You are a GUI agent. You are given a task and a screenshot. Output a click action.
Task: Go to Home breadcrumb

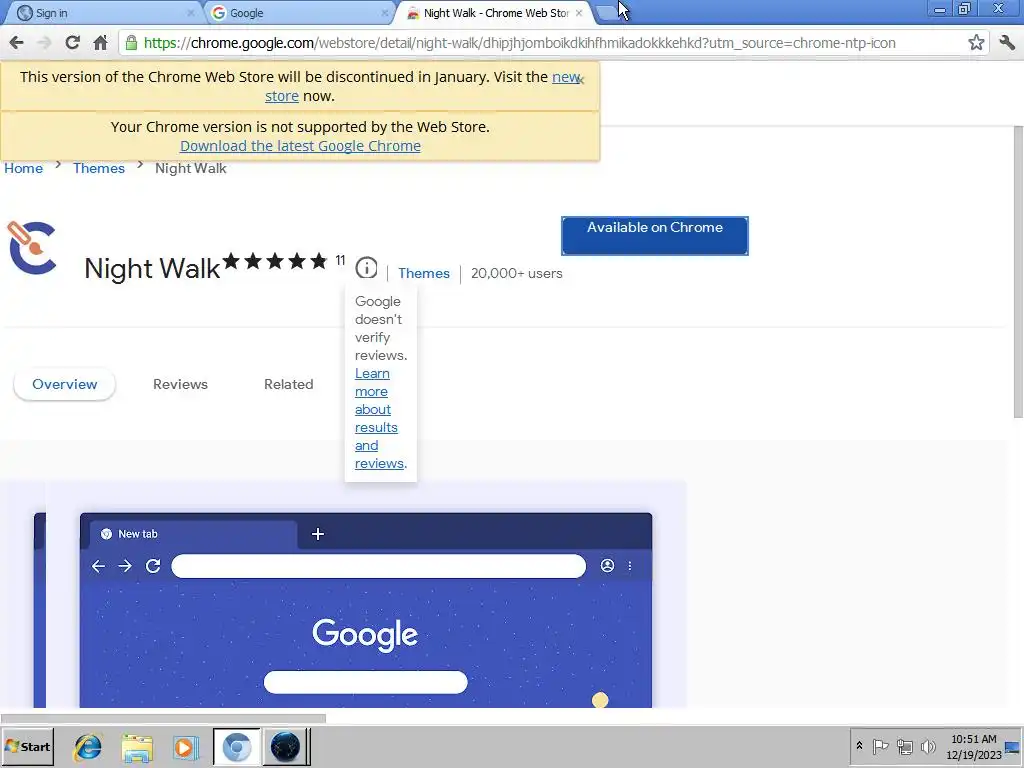[x=24, y=168]
